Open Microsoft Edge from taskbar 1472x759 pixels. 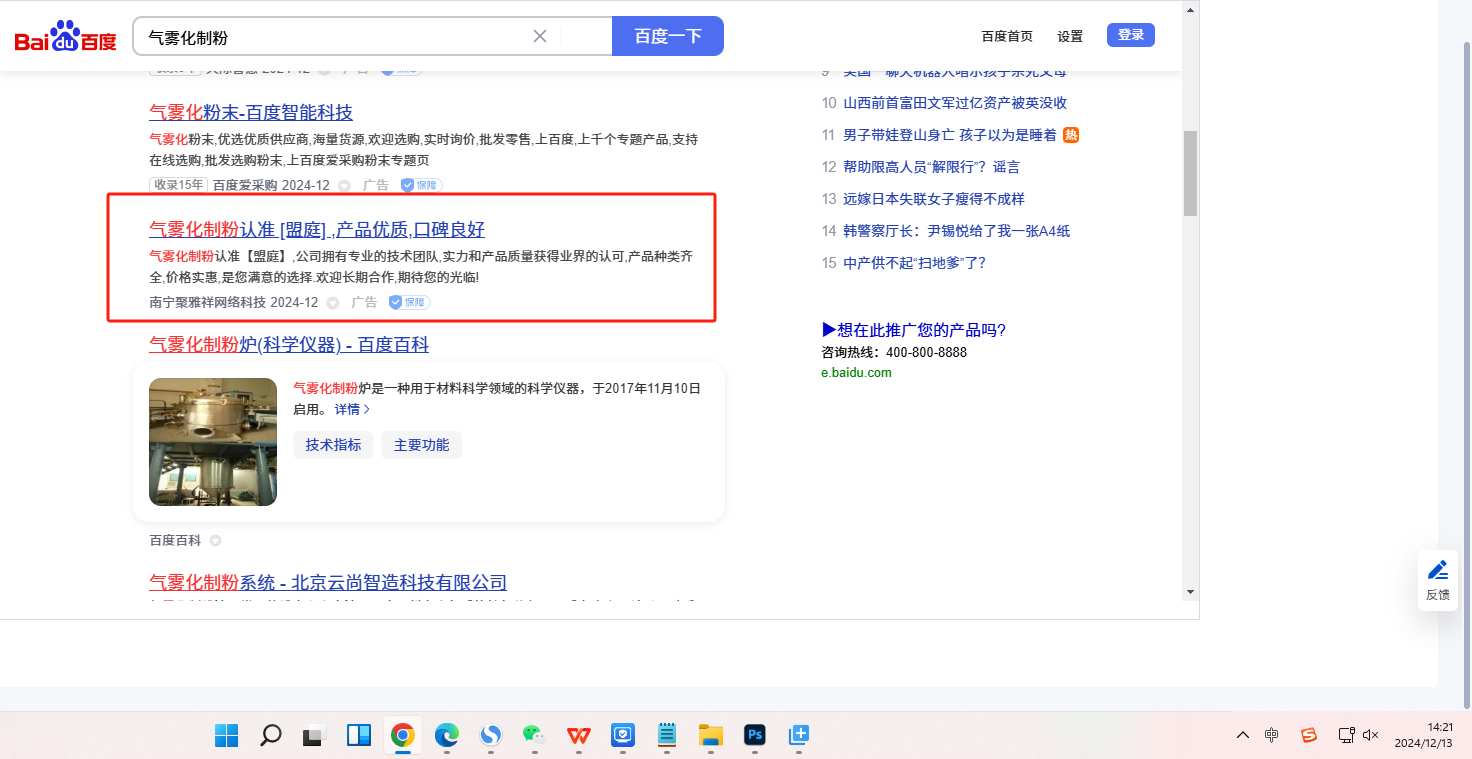pyautogui.click(x=446, y=736)
